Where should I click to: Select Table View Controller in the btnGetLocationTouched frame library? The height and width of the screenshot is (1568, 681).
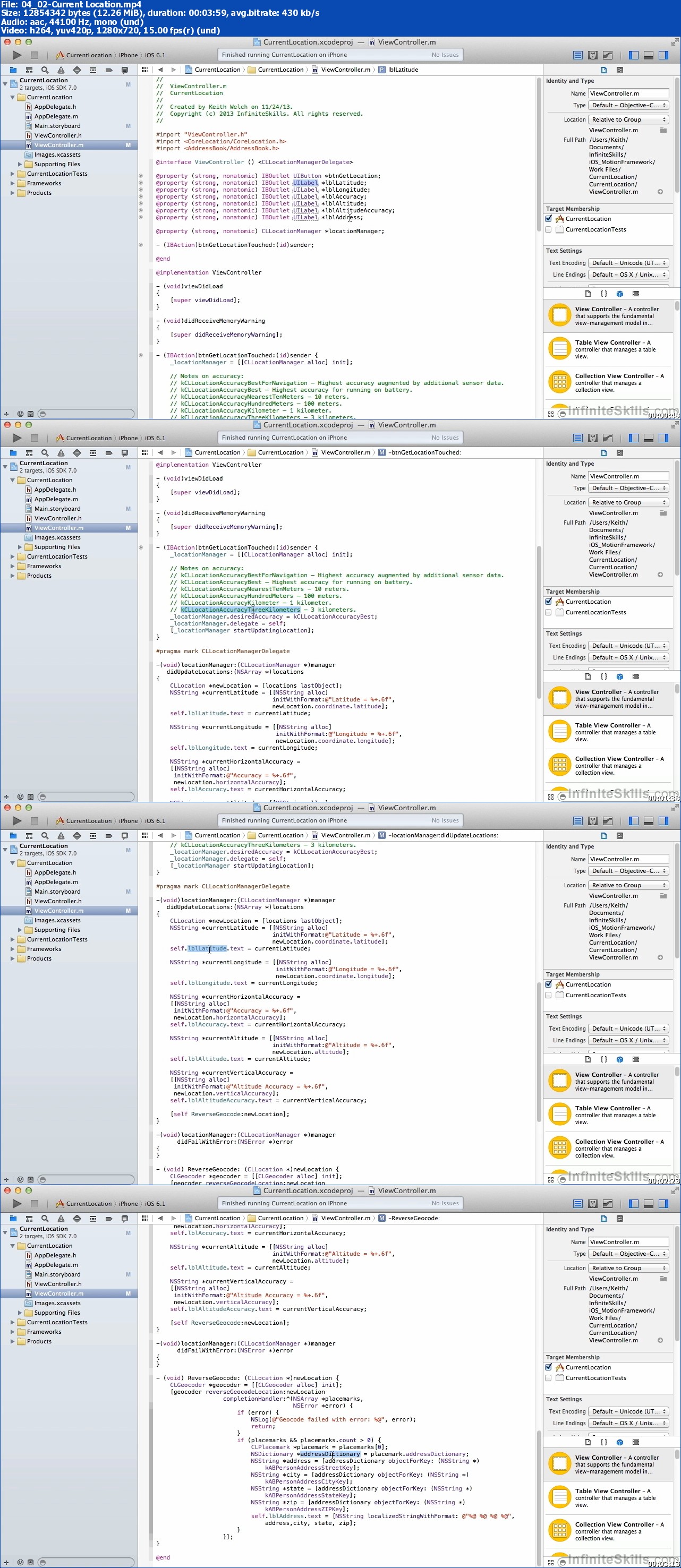[x=608, y=732]
